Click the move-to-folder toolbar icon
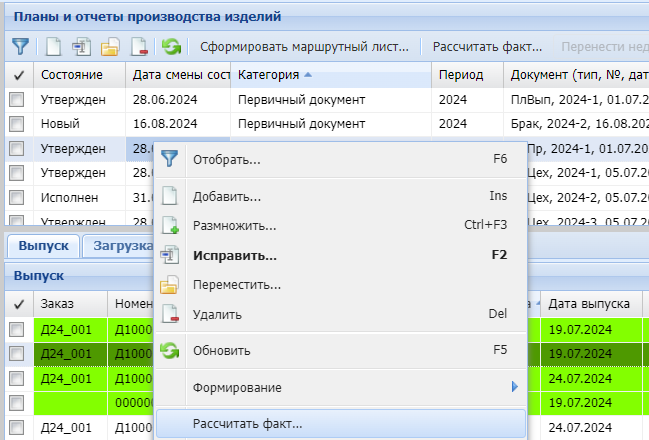The height and width of the screenshot is (440, 649). pos(111,47)
